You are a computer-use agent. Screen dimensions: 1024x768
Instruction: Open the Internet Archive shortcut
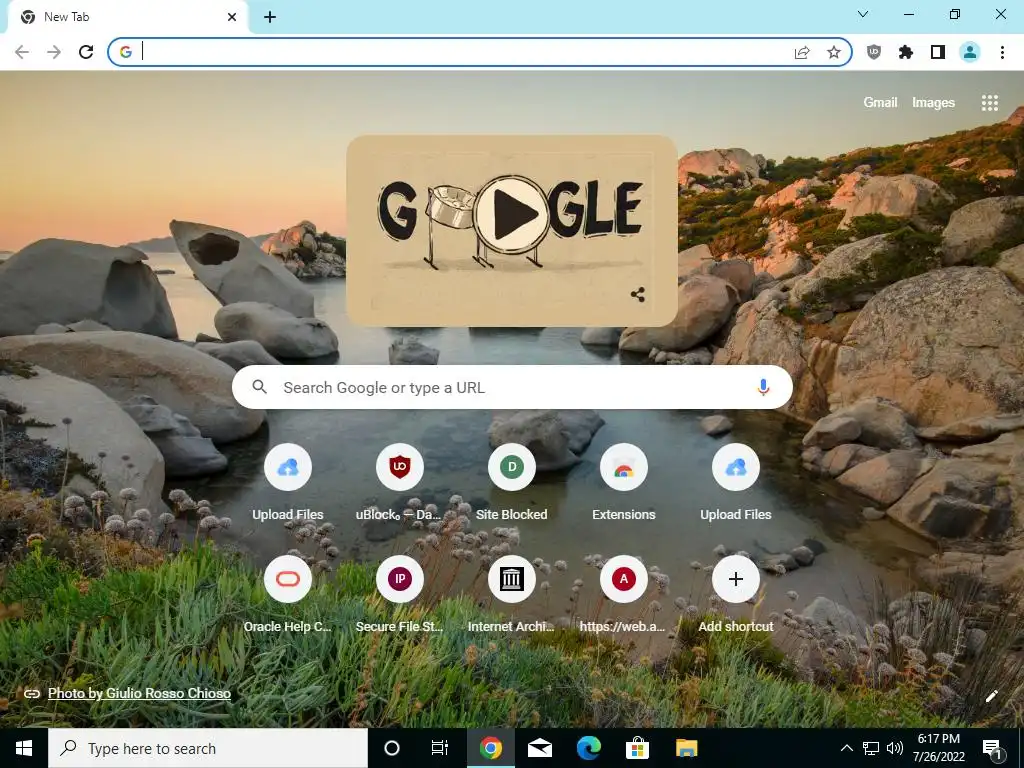(x=511, y=595)
